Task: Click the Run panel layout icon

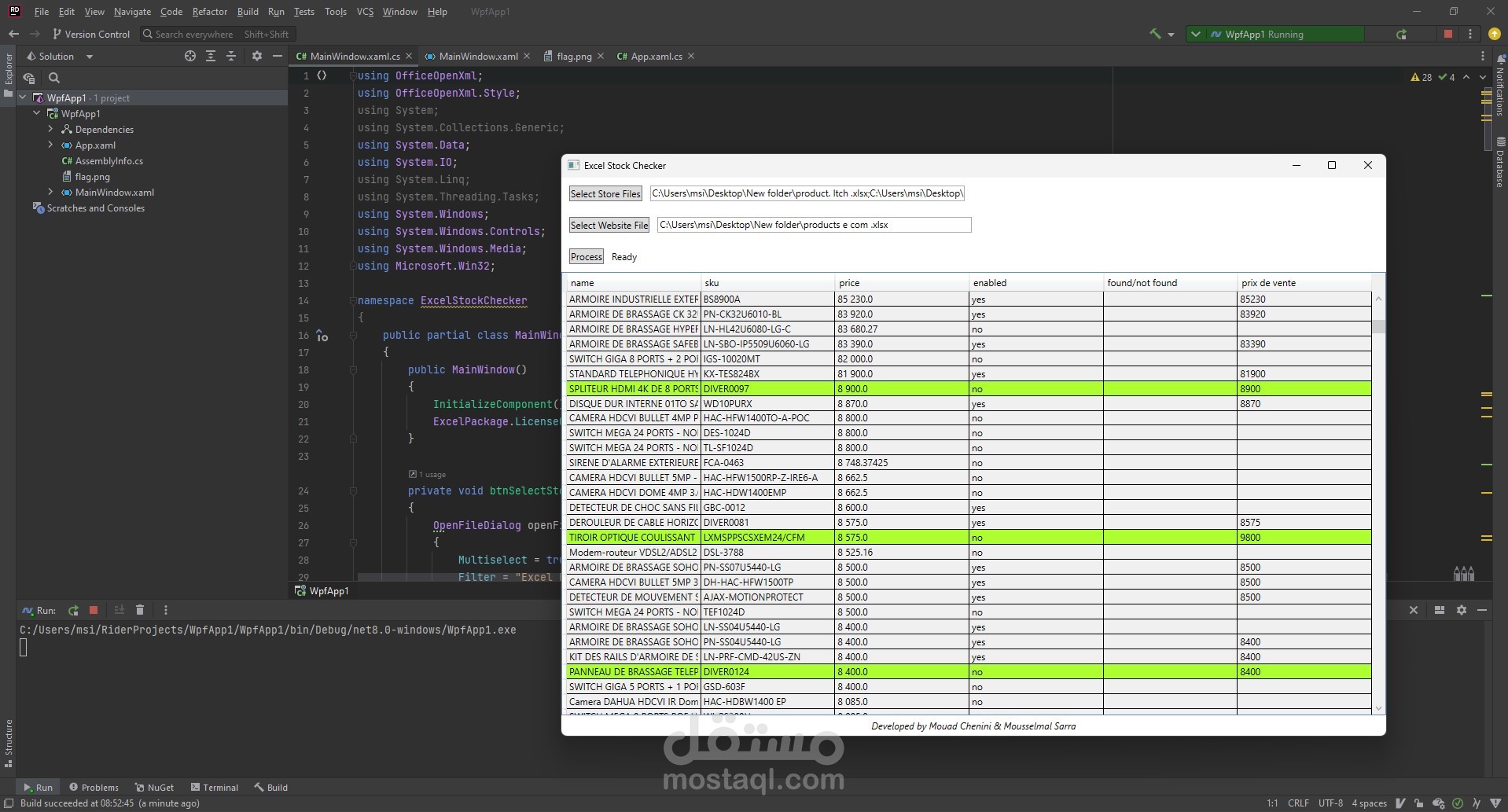Action: tap(1440, 610)
